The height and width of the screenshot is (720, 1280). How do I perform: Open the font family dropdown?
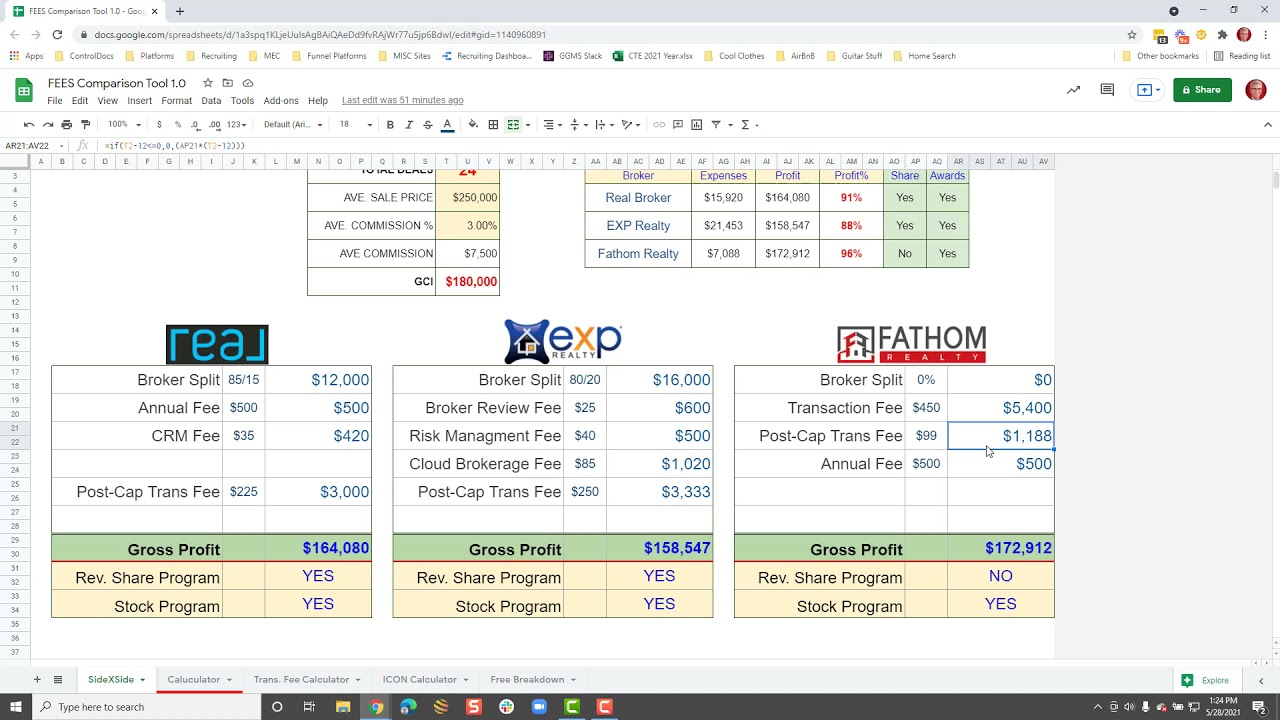293,125
